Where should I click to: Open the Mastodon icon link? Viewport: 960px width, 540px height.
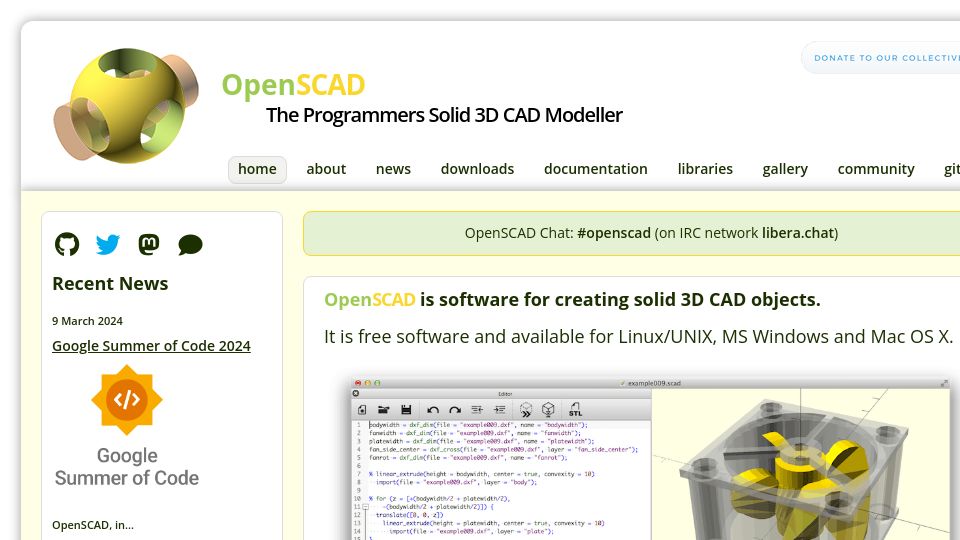pyautogui.click(x=149, y=244)
